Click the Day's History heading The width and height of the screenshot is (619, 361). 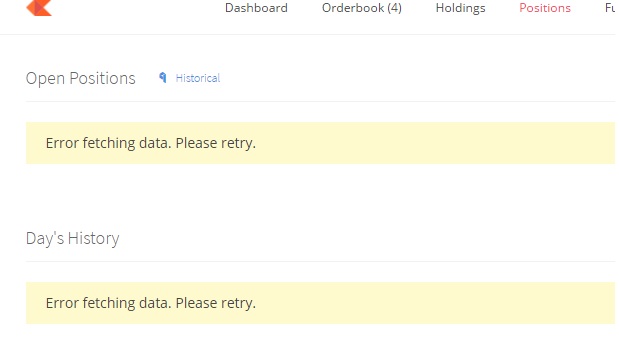pos(73,239)
